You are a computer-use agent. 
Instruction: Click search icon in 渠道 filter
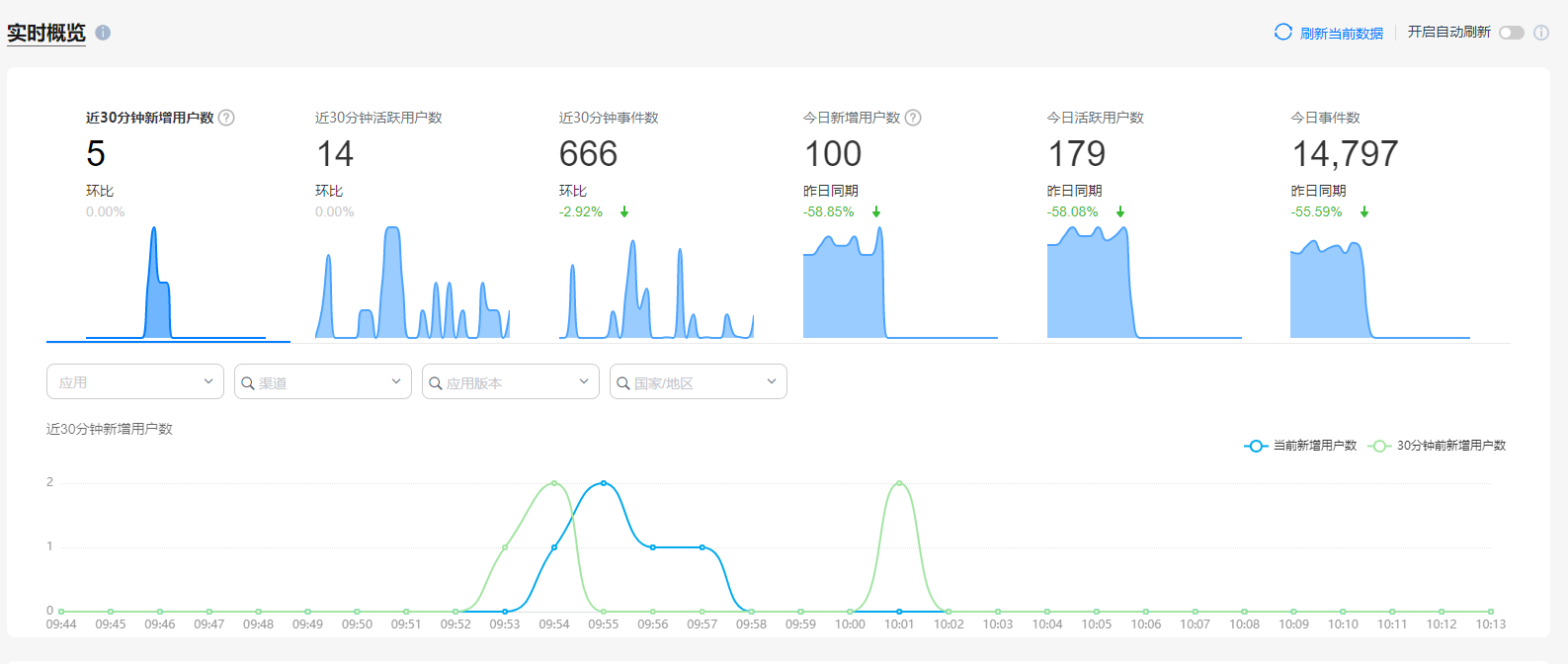248,383
